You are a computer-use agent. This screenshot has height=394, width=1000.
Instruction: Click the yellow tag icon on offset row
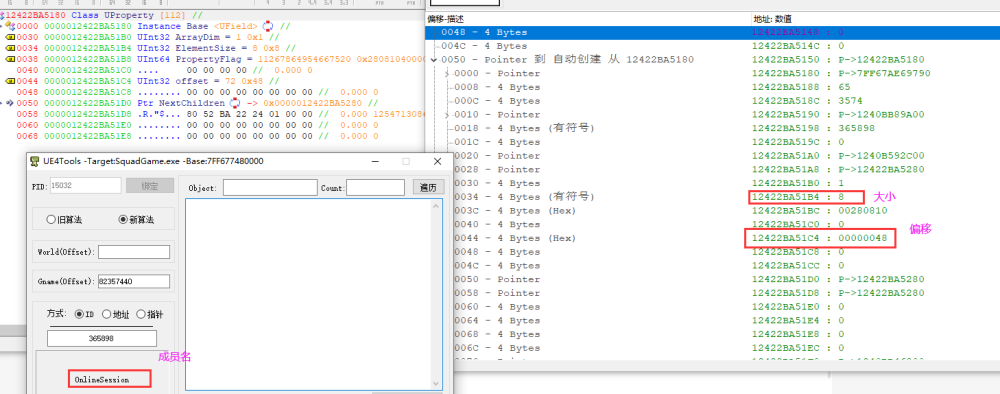pos(10,81)
